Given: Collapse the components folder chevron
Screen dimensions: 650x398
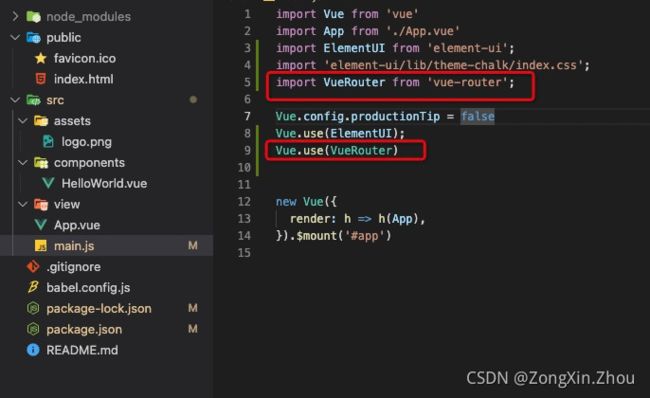Looking at the screenshot, I should click(23, 163).
